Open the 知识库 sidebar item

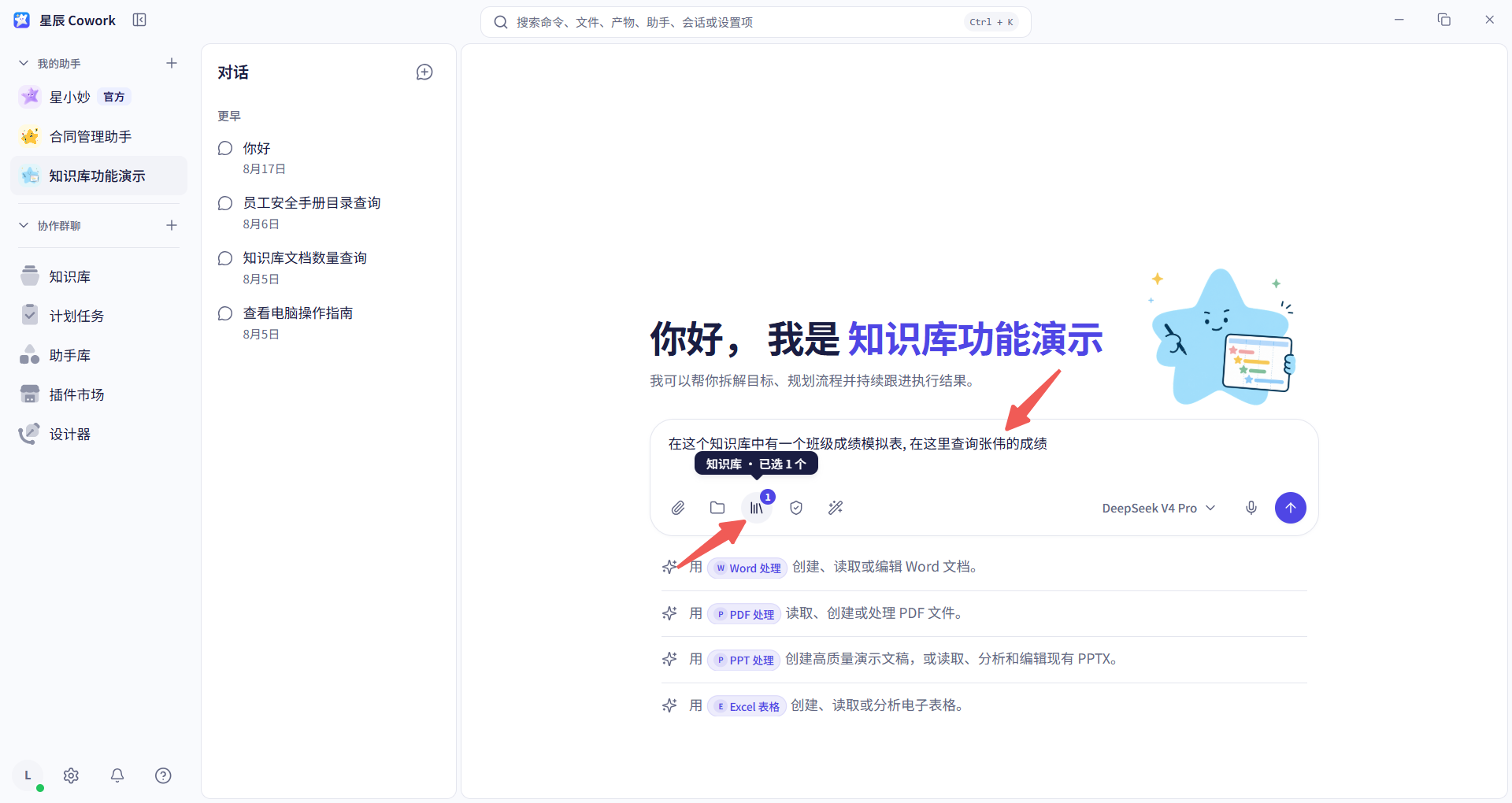pos(99,276)
